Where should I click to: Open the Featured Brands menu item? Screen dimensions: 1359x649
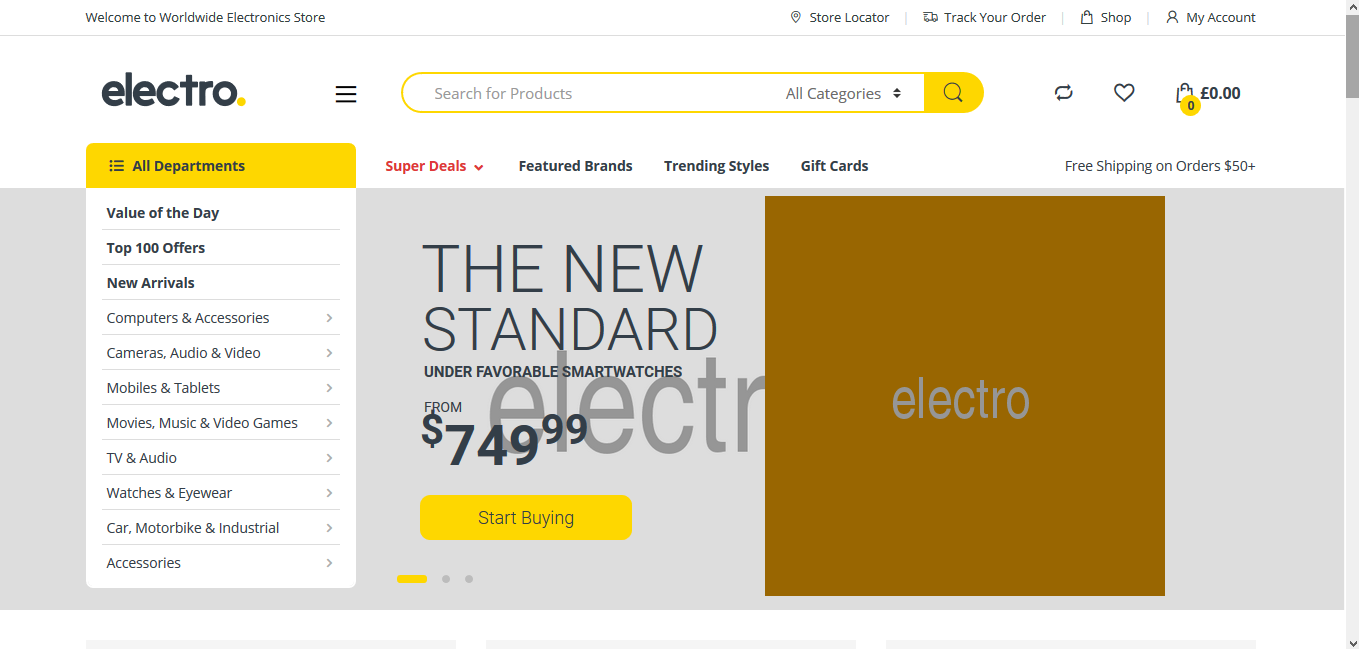pos(575,166)
